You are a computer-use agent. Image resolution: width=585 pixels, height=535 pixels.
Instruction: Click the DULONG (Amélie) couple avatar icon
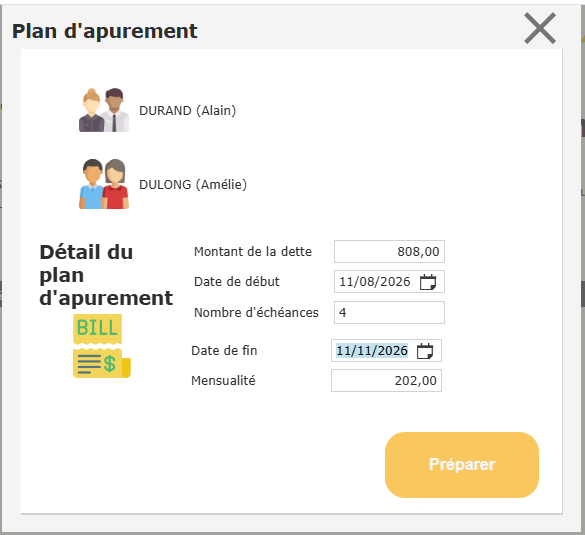tap(104, 184)
